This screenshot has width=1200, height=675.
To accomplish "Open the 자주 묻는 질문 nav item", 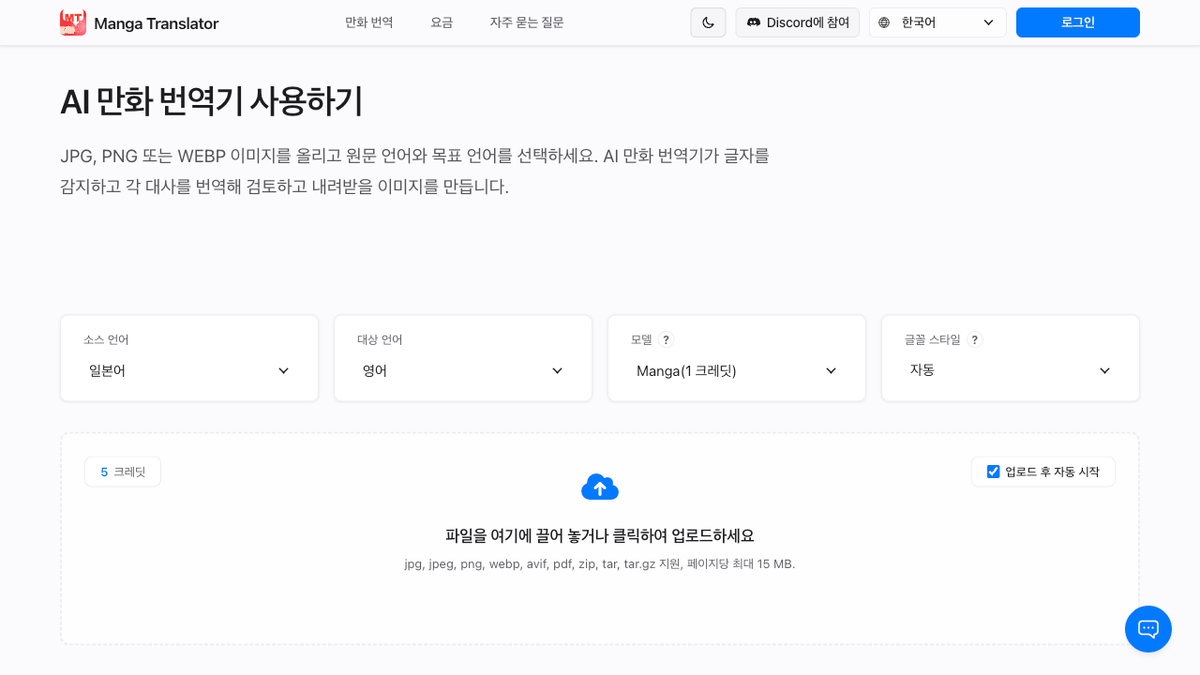I will [527, 22].
